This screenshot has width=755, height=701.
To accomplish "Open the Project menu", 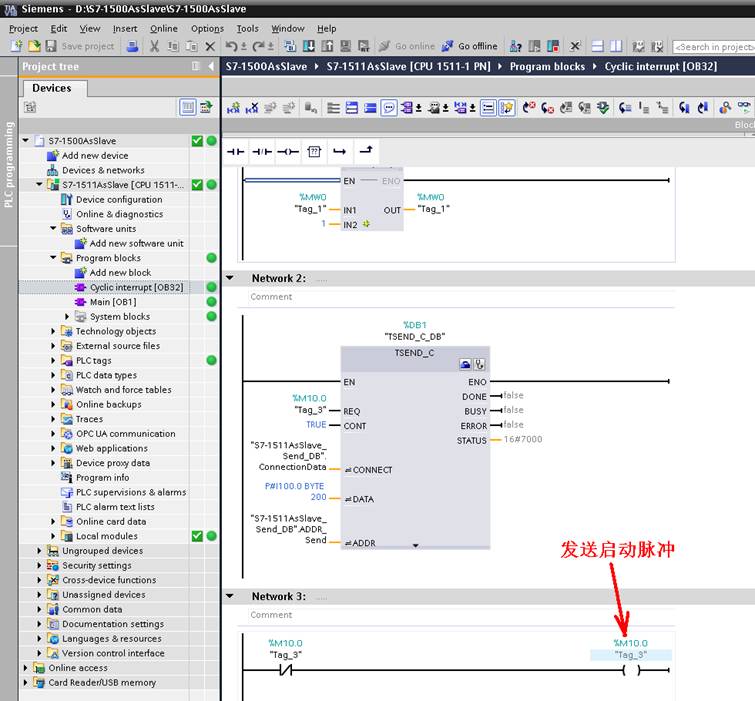I will [23, 28].
